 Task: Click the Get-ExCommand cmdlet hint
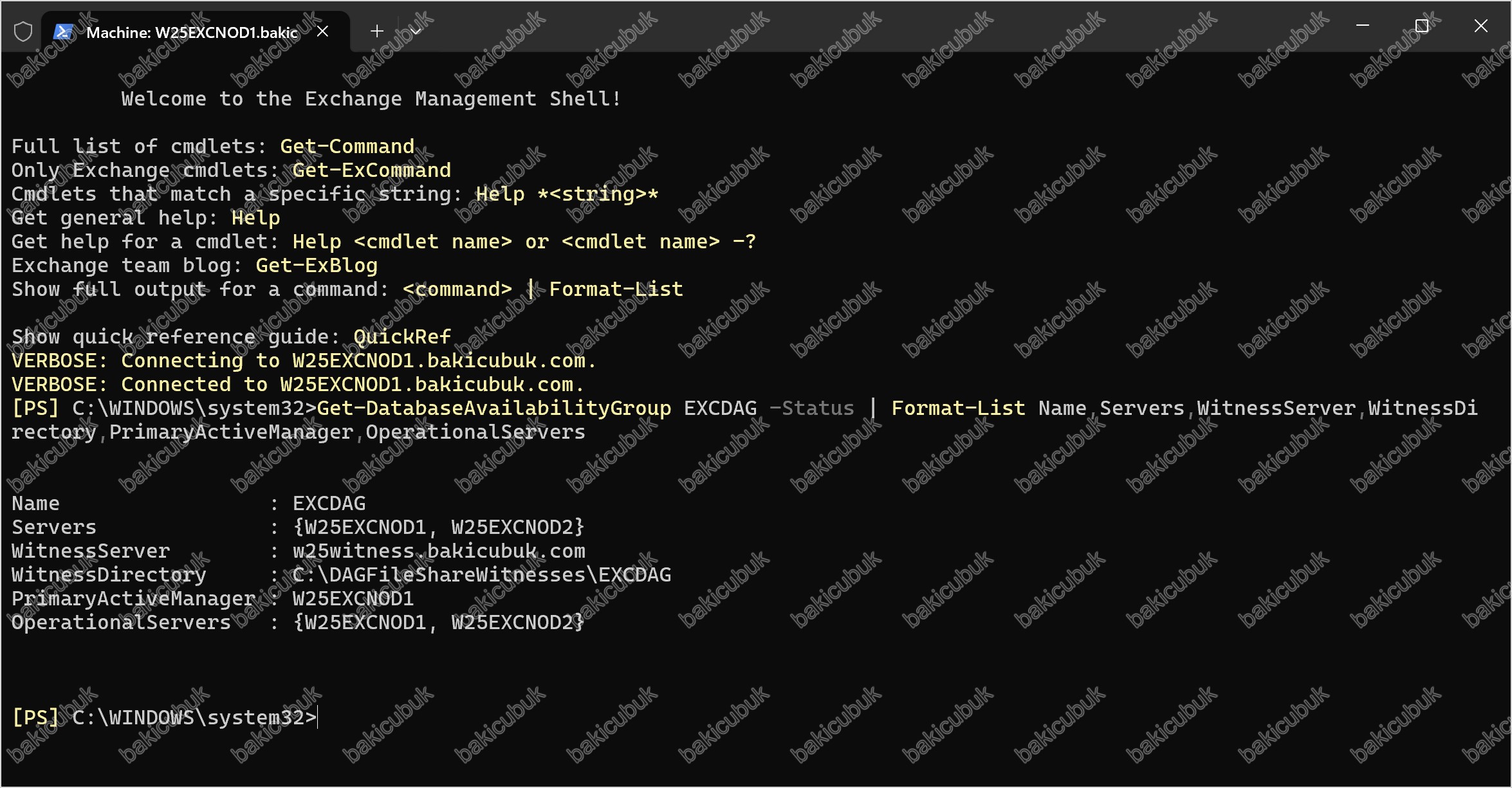pyautogui.click(x=371, y=170)
